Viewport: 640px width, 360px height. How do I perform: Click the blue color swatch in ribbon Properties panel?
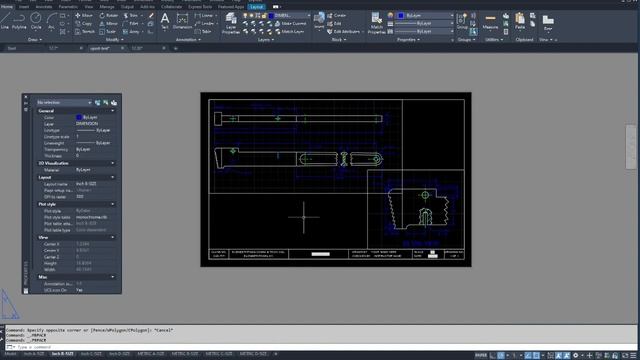coord(401,16)
